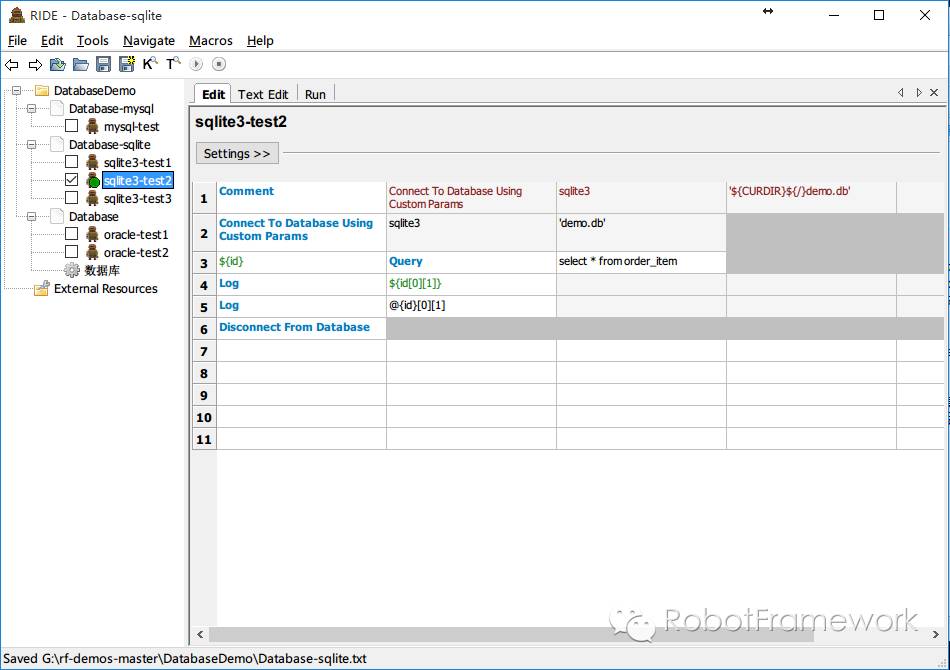This screenshot has height=670, width=950.
Task: Open Search Keywords via K toolbar icon
Action: point(150,64)
